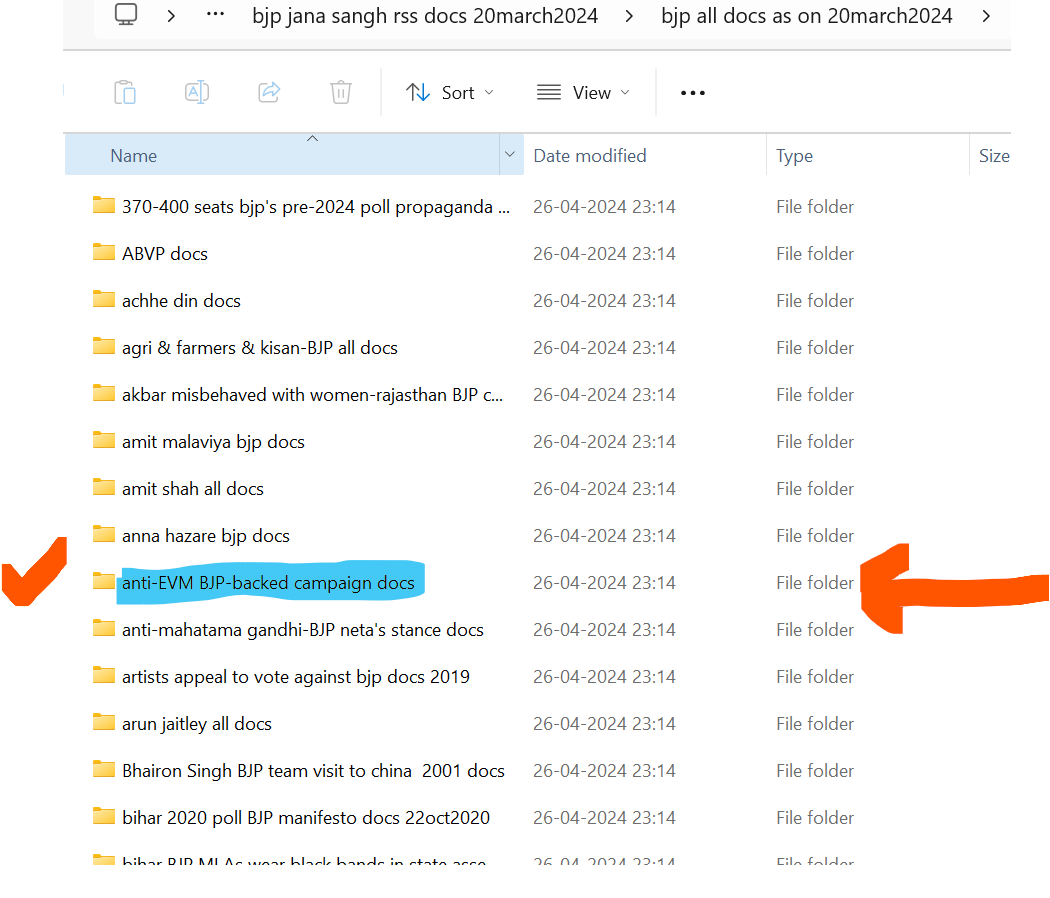
Task: Open the Name column filter dropdown arrow
Action: [510, 155]
